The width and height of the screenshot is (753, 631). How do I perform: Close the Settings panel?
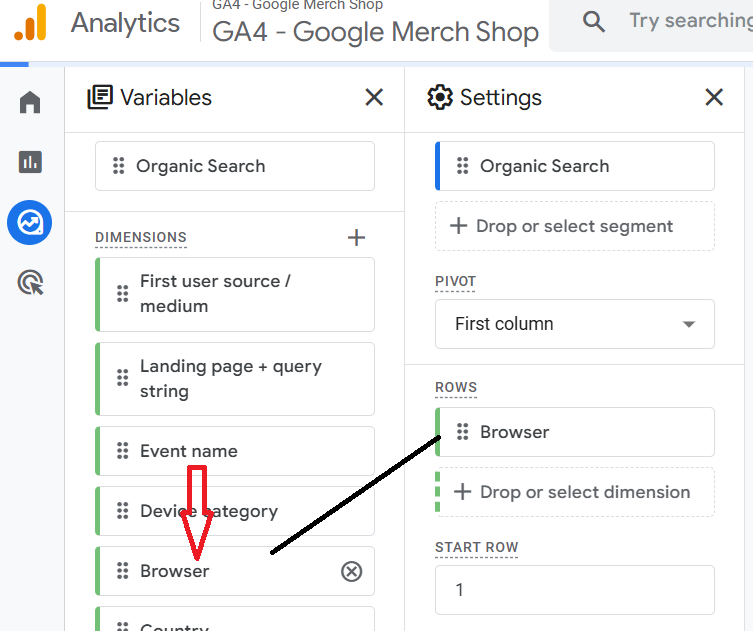click(x=714, y=97)
